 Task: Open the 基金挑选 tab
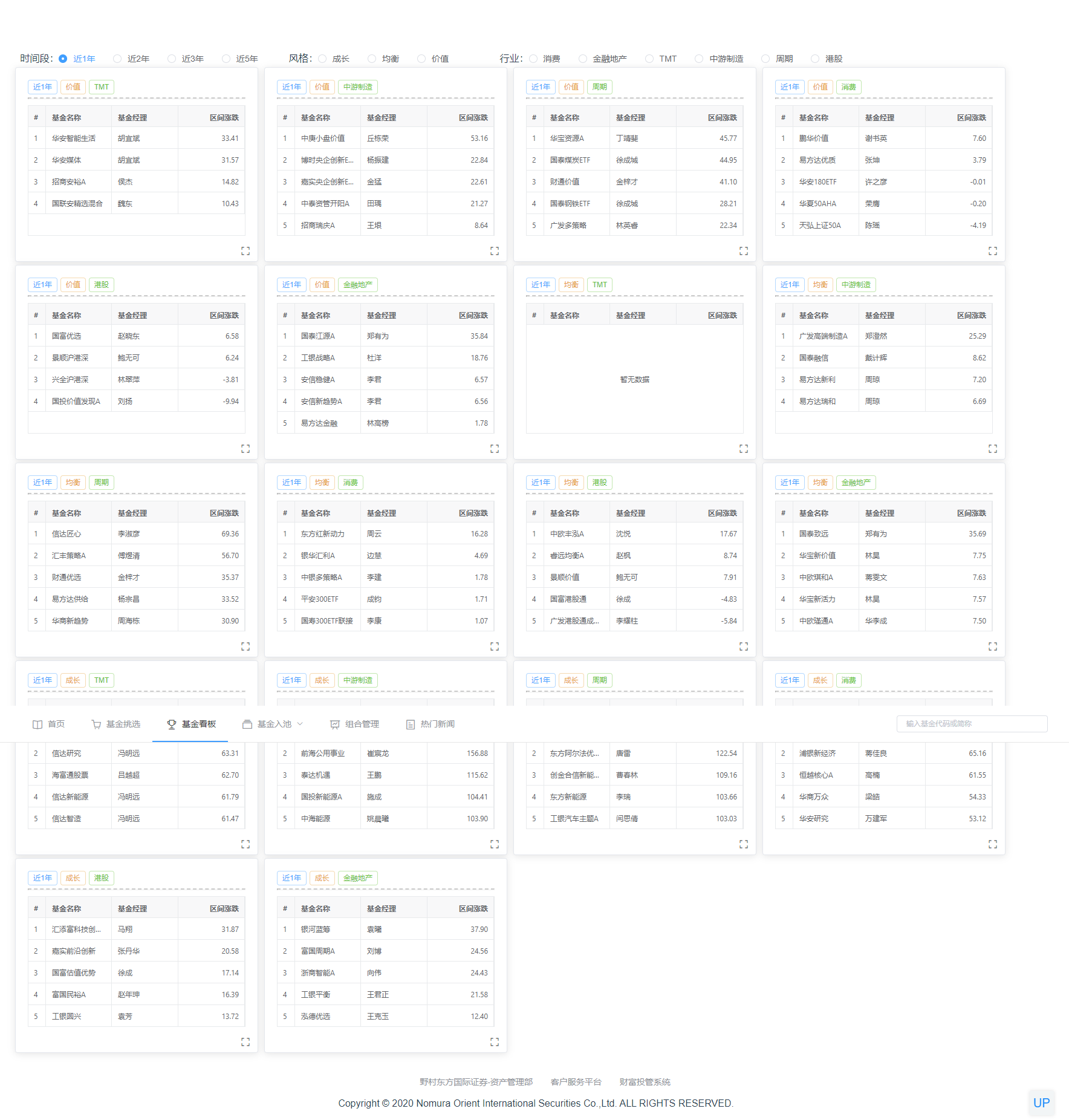[116, 724]
